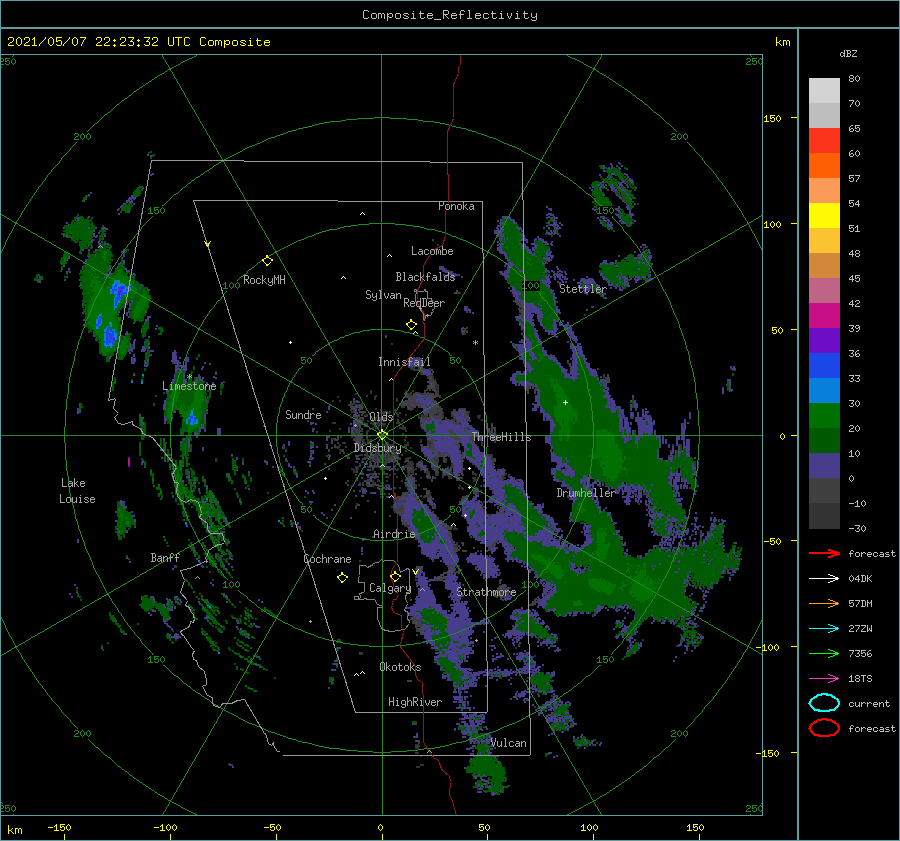Click the dBZ legend heading
Screen dimensions: 900x841
pos(848,53)
